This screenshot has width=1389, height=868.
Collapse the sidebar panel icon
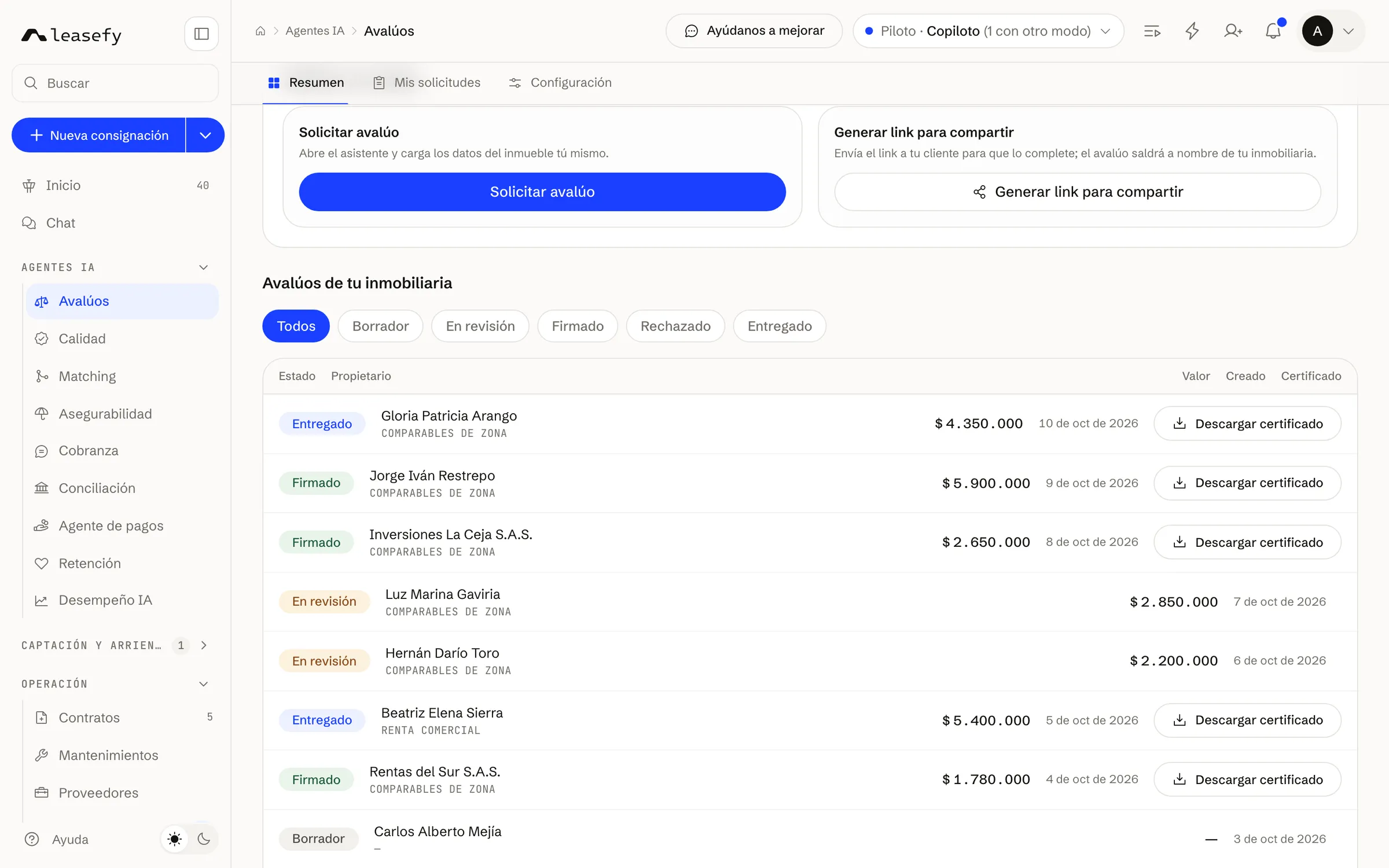coord(201,34)
